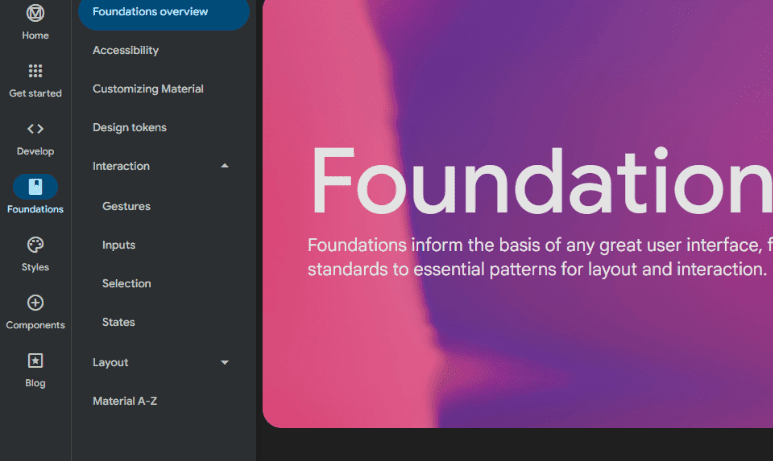Open the Gestures subpage
Image resolution: width=773 pixels, height=461 pixels.
[126, 206]
